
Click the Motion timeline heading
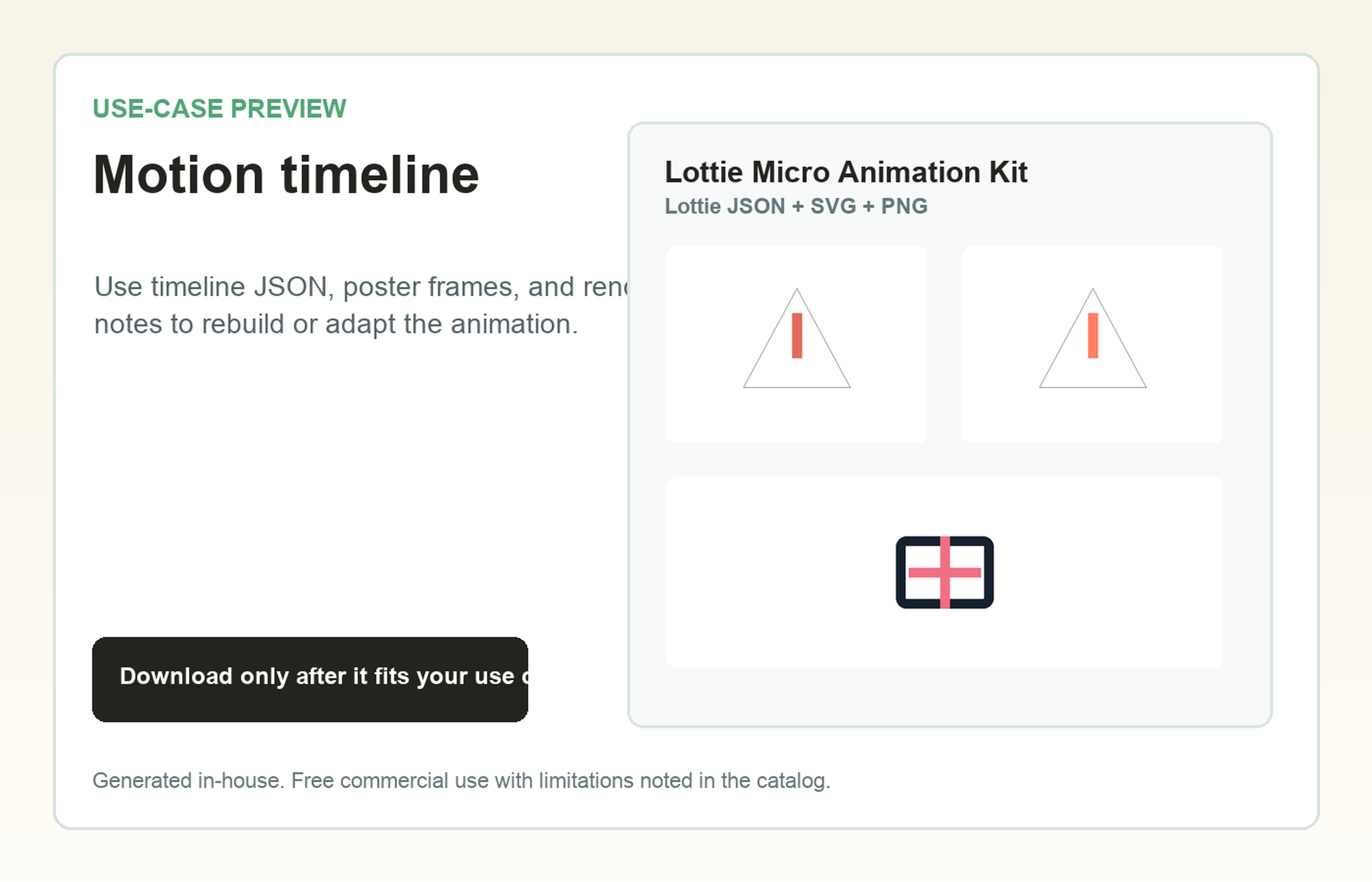coord(286,174)
